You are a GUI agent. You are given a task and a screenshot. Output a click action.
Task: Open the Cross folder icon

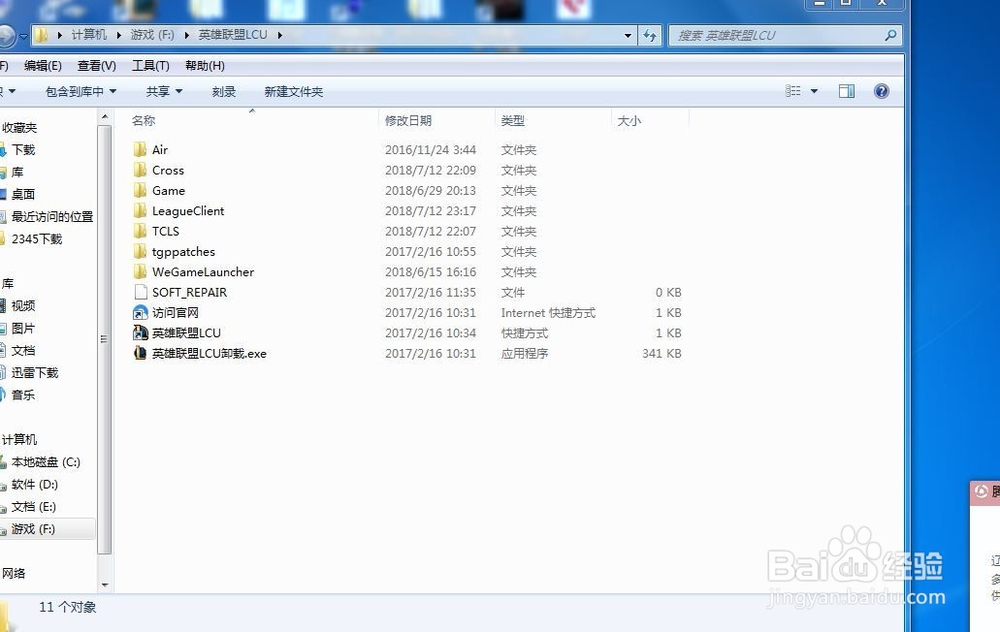[x=140, y=170]
